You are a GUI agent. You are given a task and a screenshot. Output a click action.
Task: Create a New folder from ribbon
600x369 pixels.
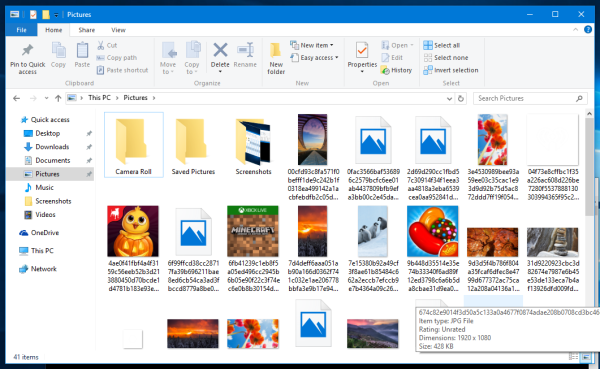click(x=276, y=59)
